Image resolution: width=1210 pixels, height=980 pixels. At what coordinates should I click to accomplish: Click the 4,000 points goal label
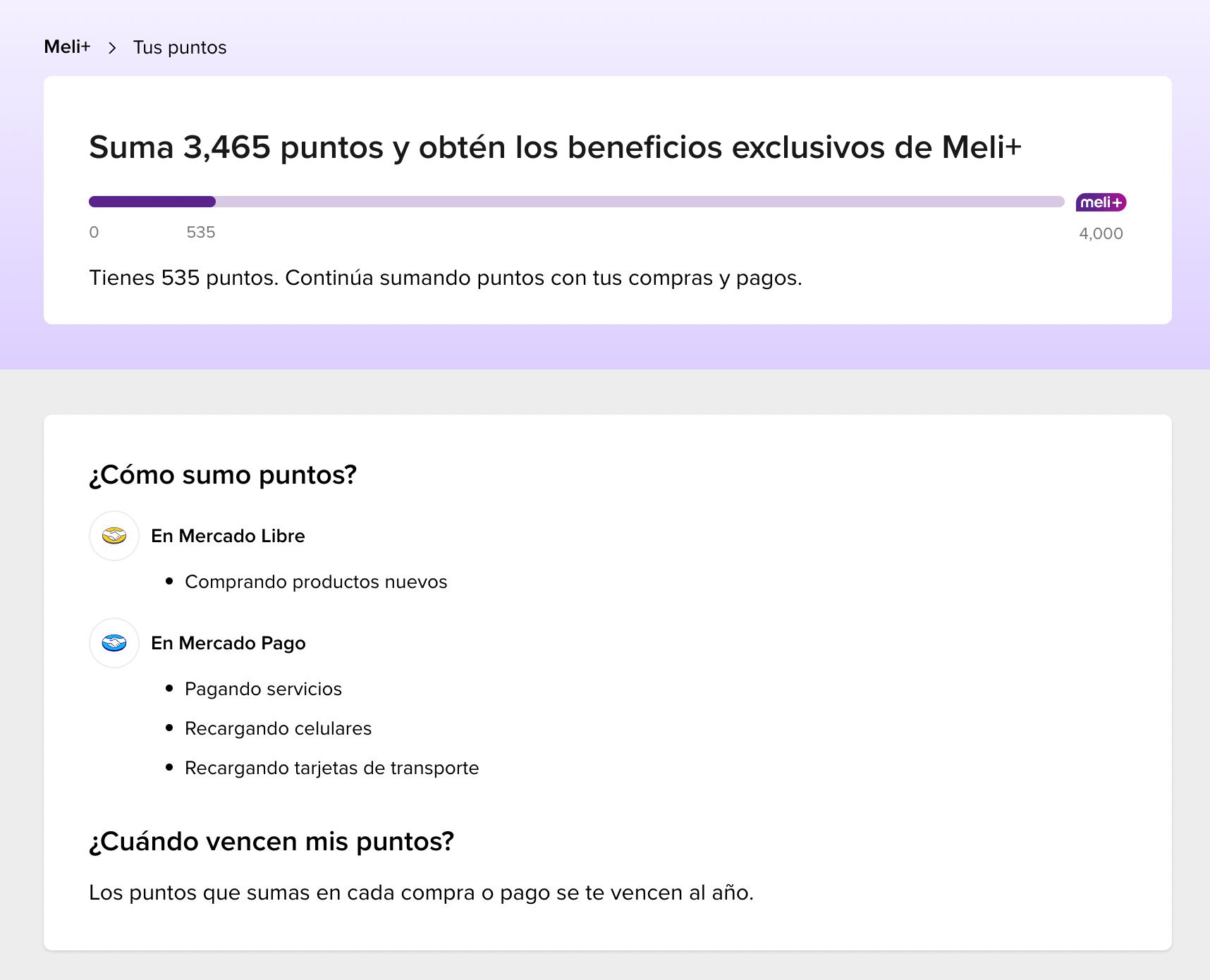(1100, 234)
